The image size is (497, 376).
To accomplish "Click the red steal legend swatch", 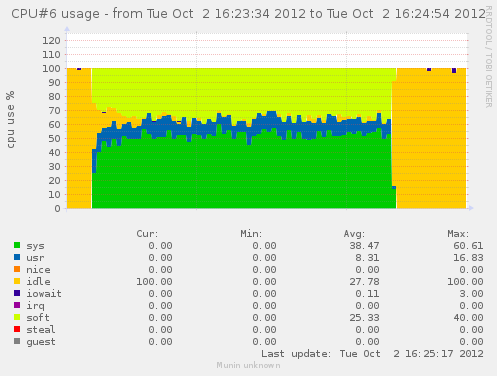I will click(x=17, y=329).
